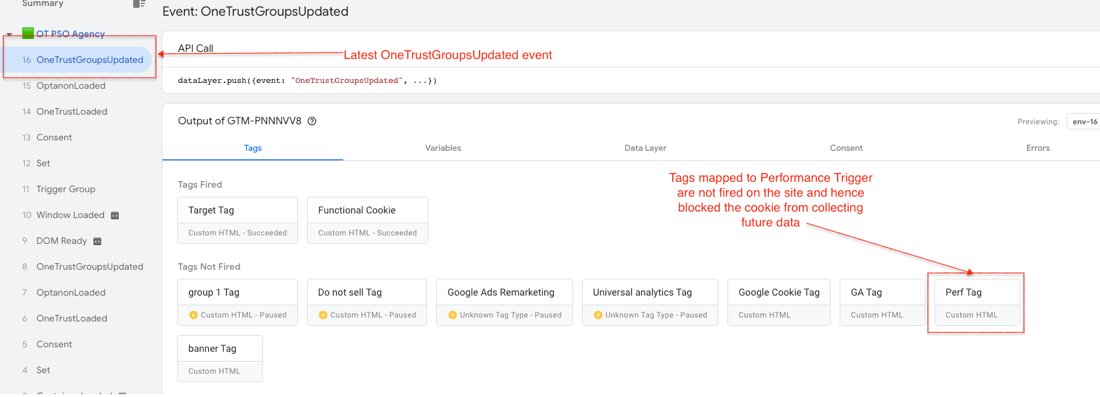Click the help icon beside GTM-PNNNVV8

point(312,121)
